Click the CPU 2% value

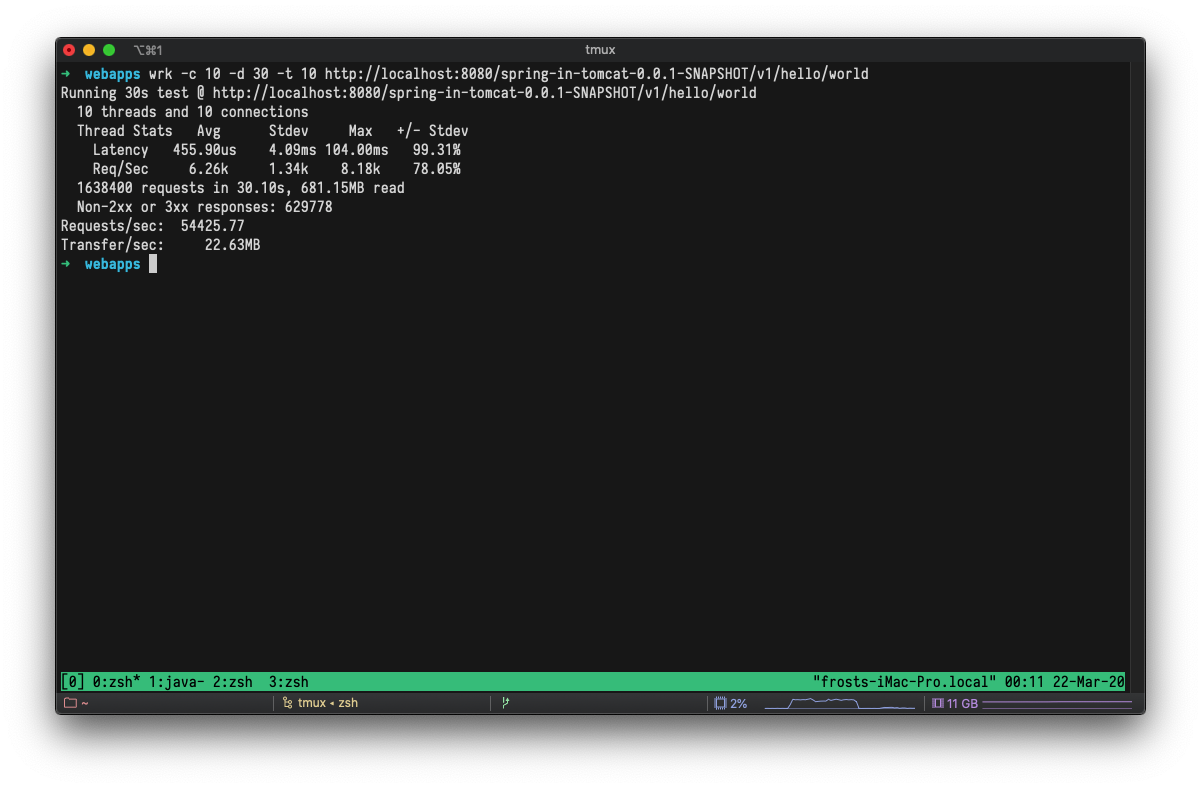pyautogui.click(x=738, y=703)
